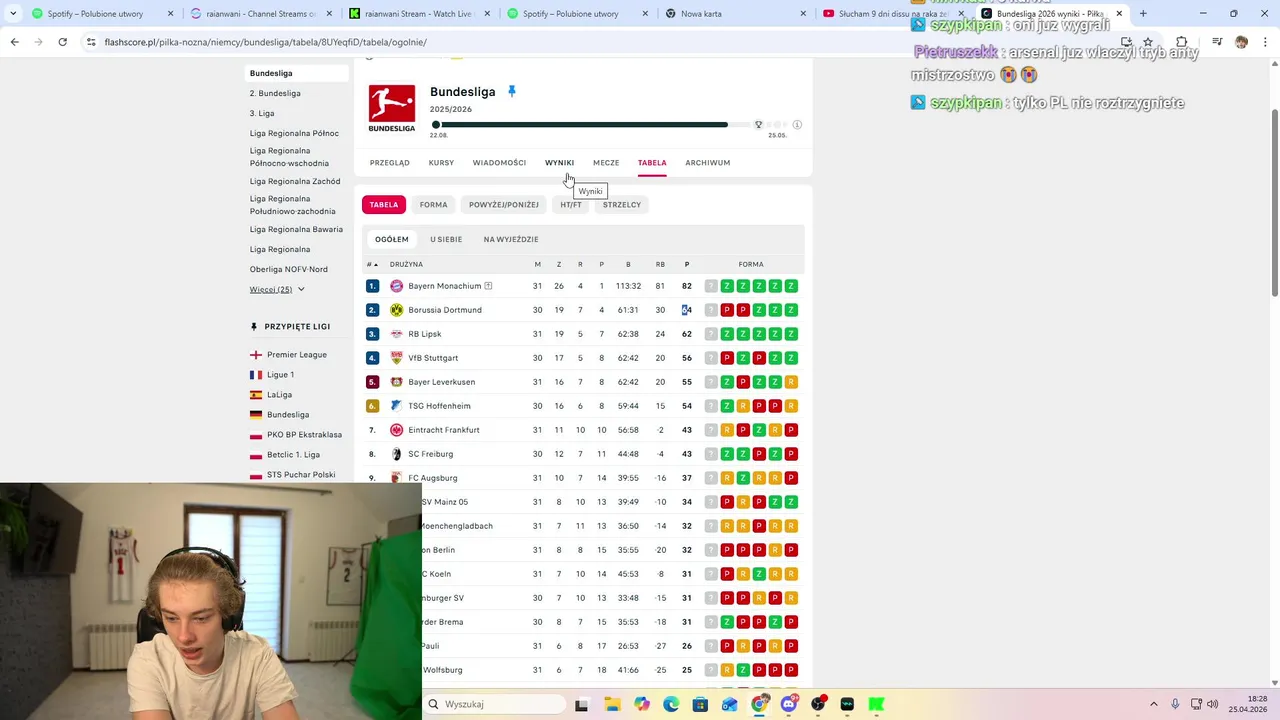Open Liga Regionalna Bawaria
The height and width of the screenshot is (720, 1280).
[x=296, y=229]
